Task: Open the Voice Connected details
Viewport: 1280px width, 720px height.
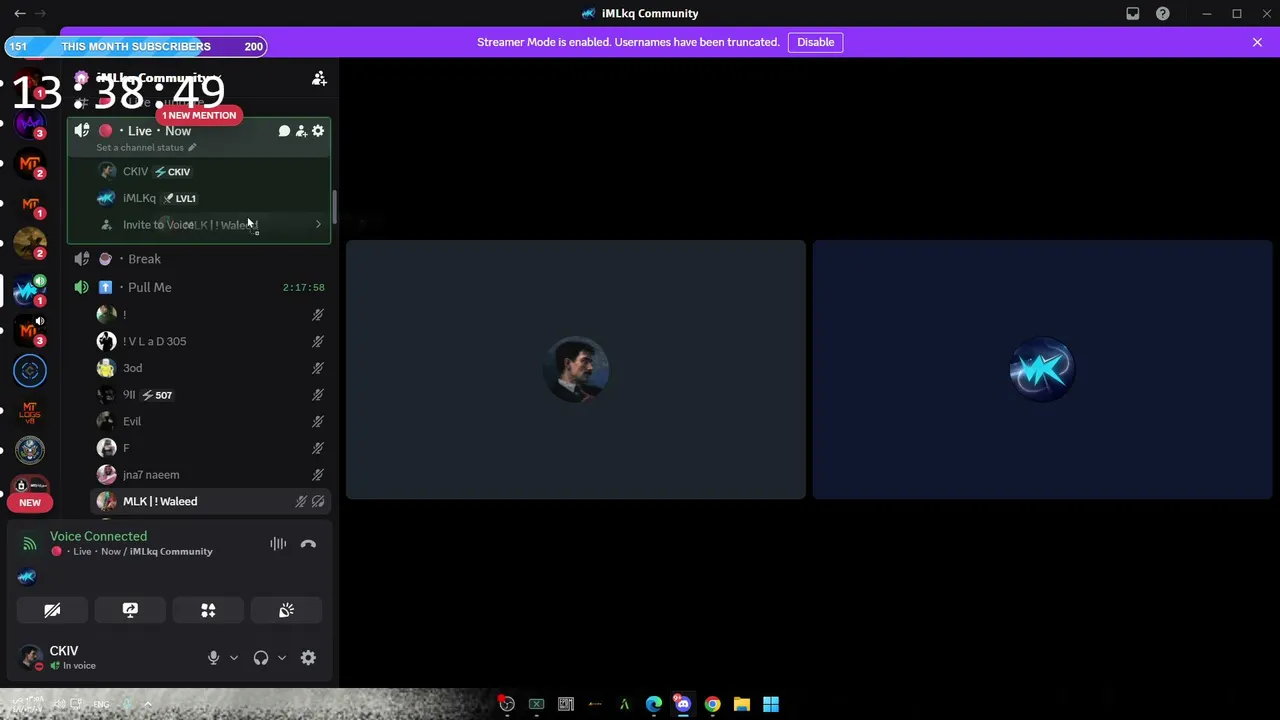Action: [98, 537]
